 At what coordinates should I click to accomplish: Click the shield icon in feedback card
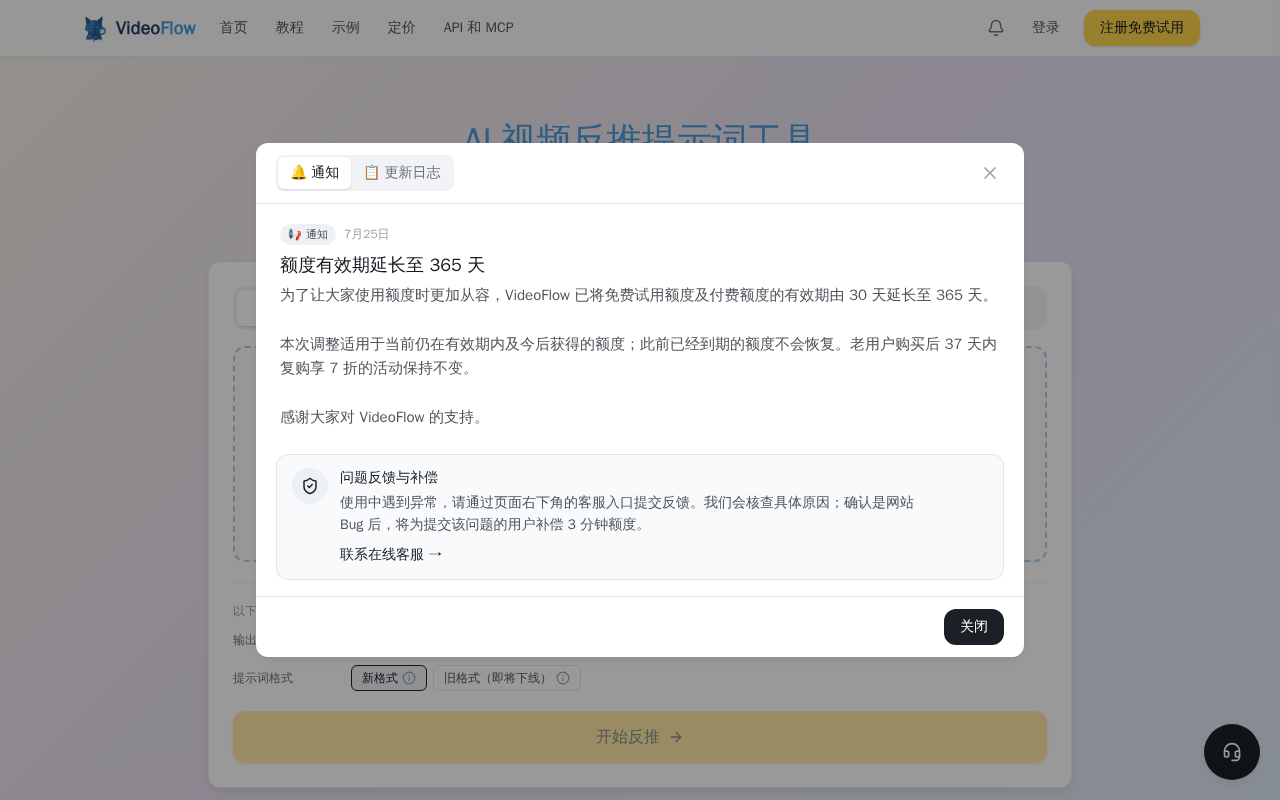click(310, 486)
